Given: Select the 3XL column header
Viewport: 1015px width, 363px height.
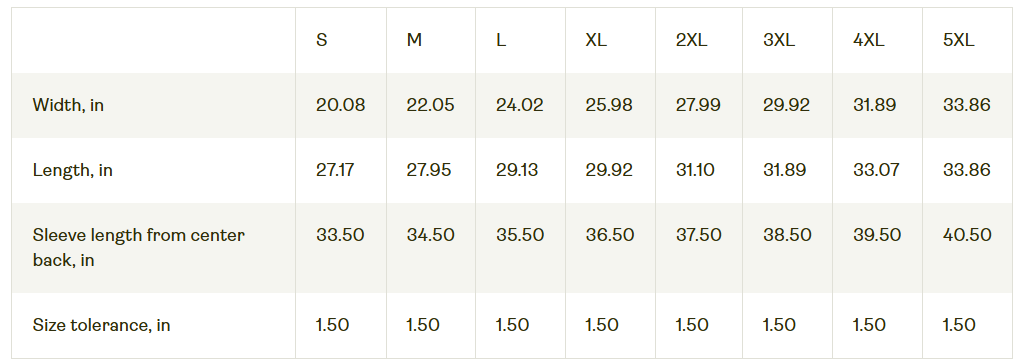Looking at the screenshot, I should tap(779, 40).
